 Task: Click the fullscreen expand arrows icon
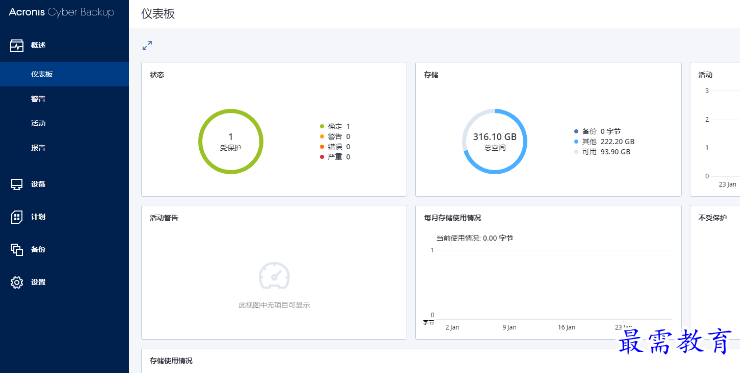click(x=147, y=46)
